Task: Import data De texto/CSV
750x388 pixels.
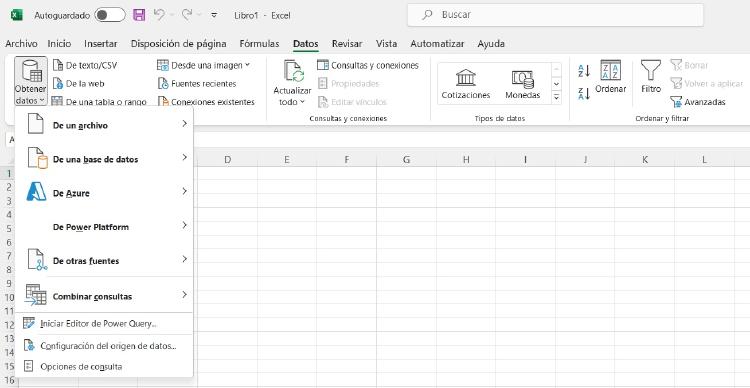Action: 85,65
